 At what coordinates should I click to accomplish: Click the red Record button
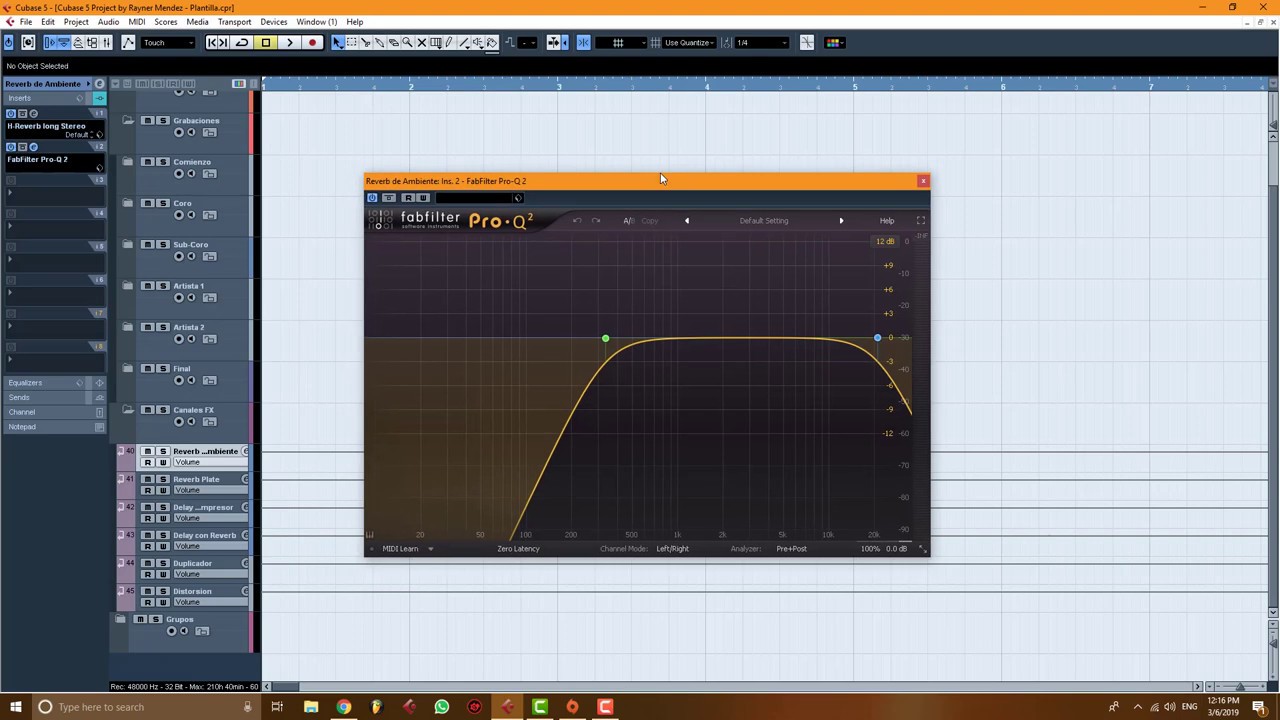[x=312, y=42]
